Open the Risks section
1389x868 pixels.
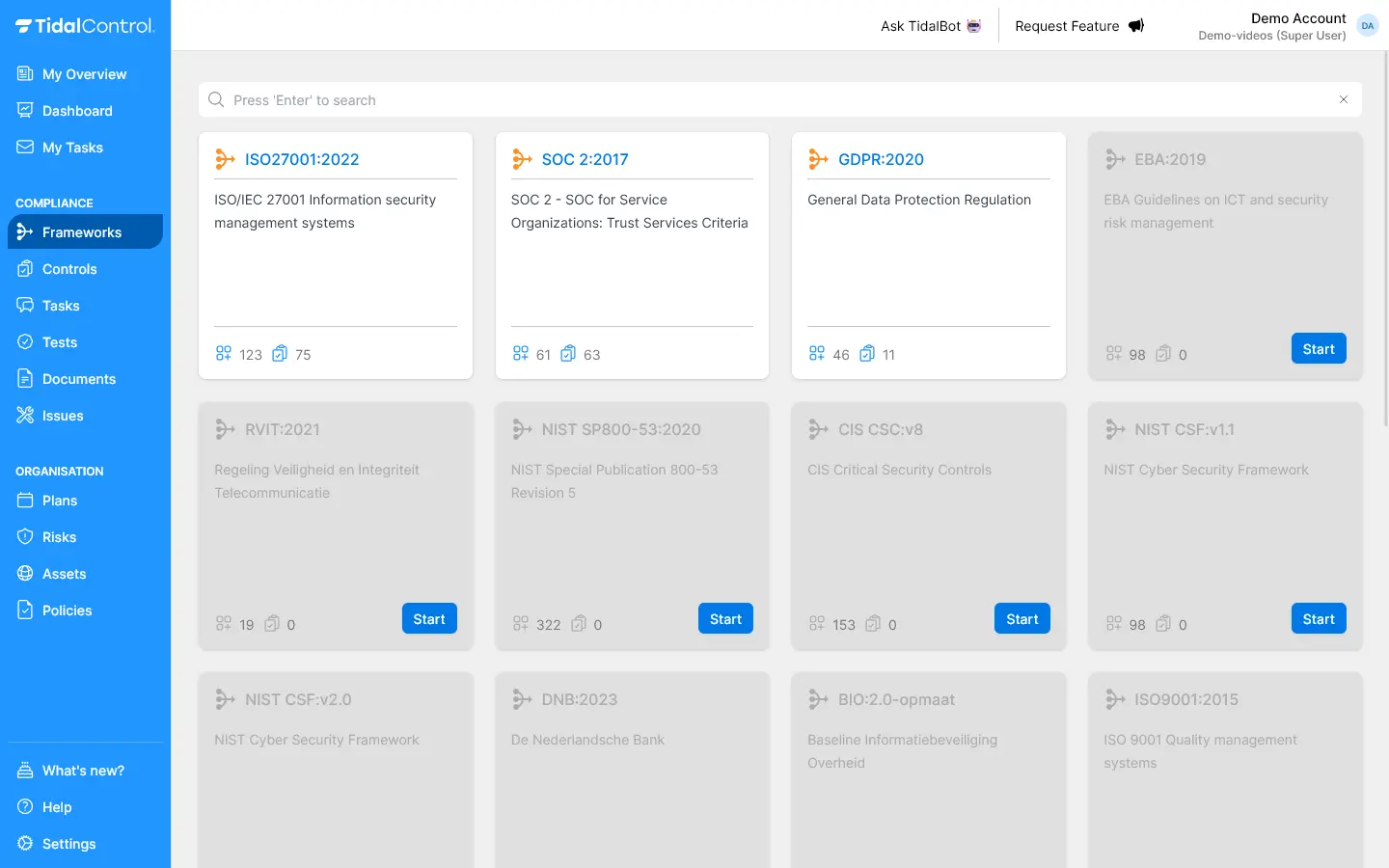(59, 537)
